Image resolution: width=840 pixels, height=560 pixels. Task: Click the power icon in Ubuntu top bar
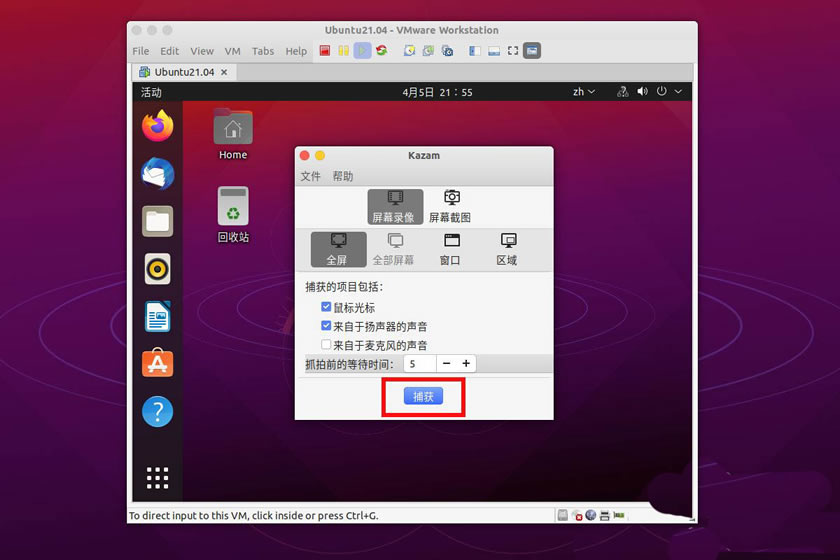pyautogui.click(x=662, y=91)
